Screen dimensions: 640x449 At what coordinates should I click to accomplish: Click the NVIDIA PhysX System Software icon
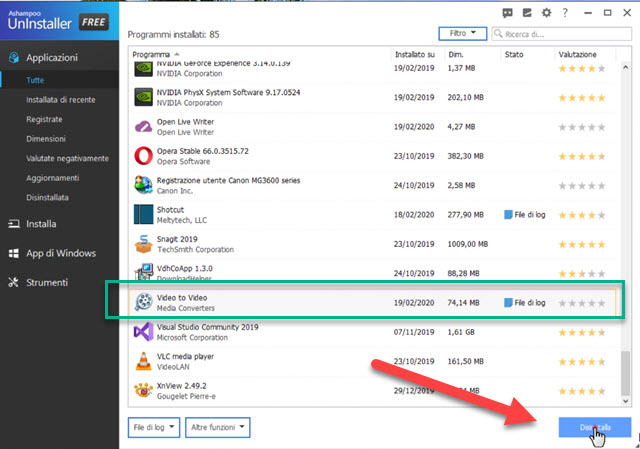144,98
